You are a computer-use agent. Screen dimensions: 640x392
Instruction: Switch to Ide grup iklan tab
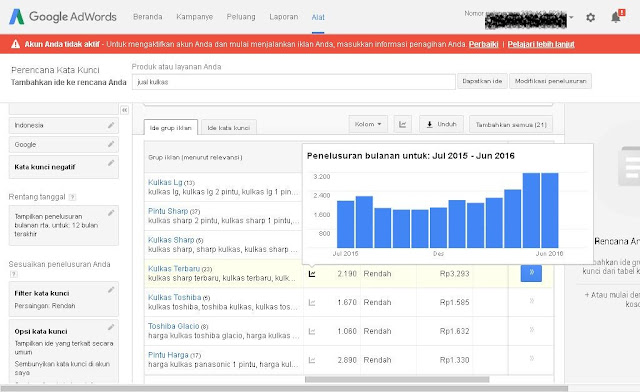click(171, 127)
